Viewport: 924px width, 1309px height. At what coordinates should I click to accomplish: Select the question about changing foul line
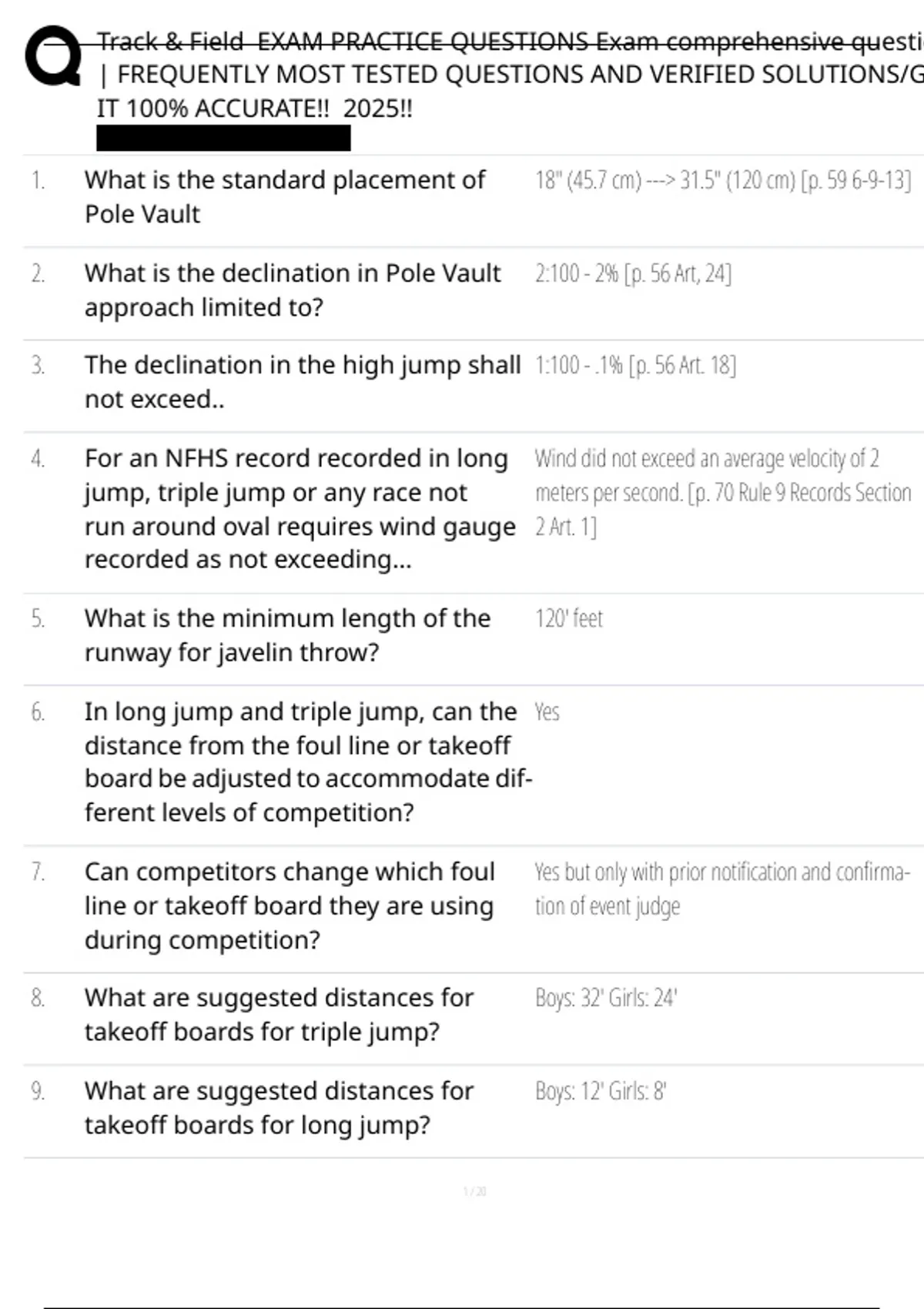point(290,906)
